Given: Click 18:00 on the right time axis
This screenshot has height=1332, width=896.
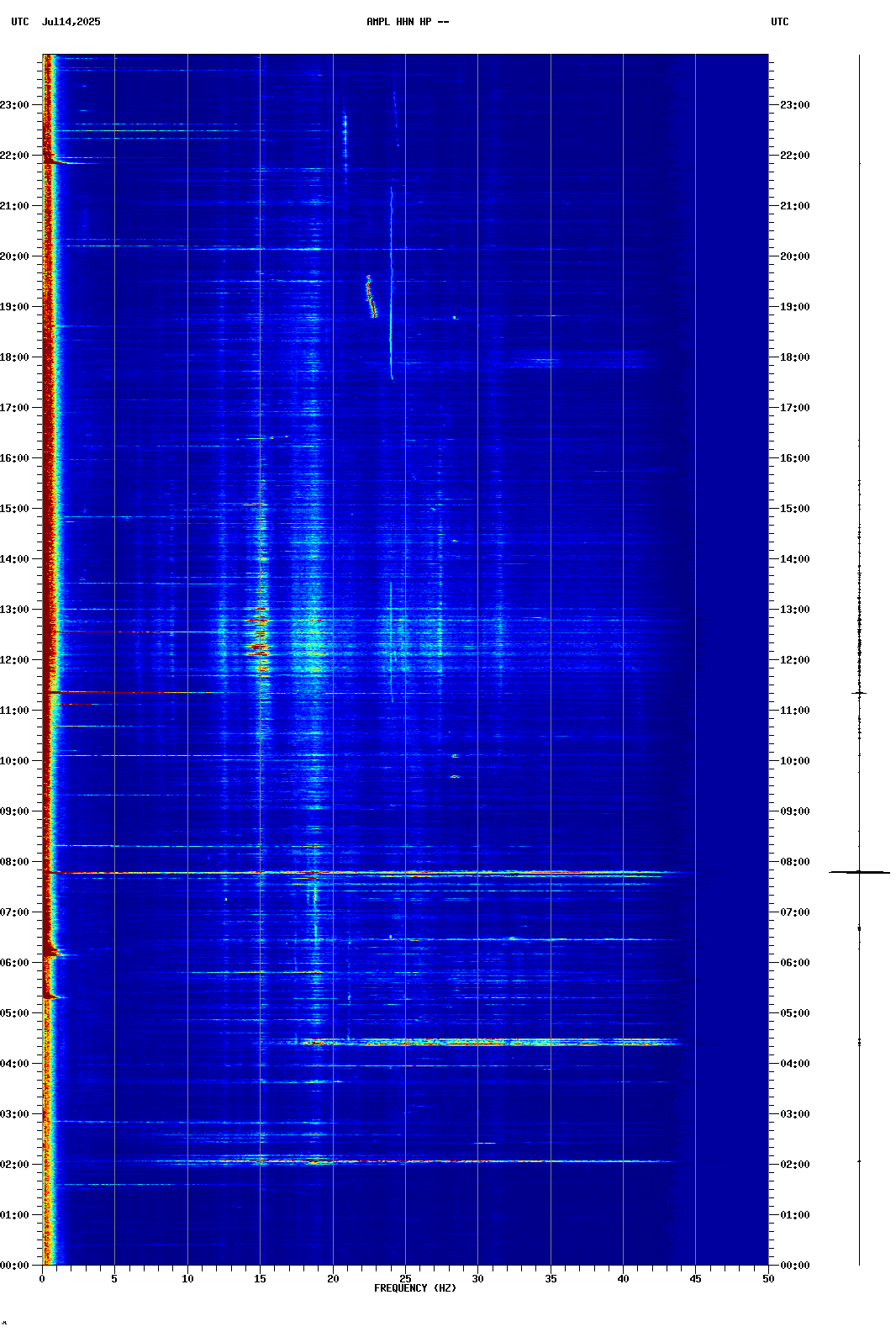Looking at the screenshot, I should pyautogui.click(x=795, y=357).
